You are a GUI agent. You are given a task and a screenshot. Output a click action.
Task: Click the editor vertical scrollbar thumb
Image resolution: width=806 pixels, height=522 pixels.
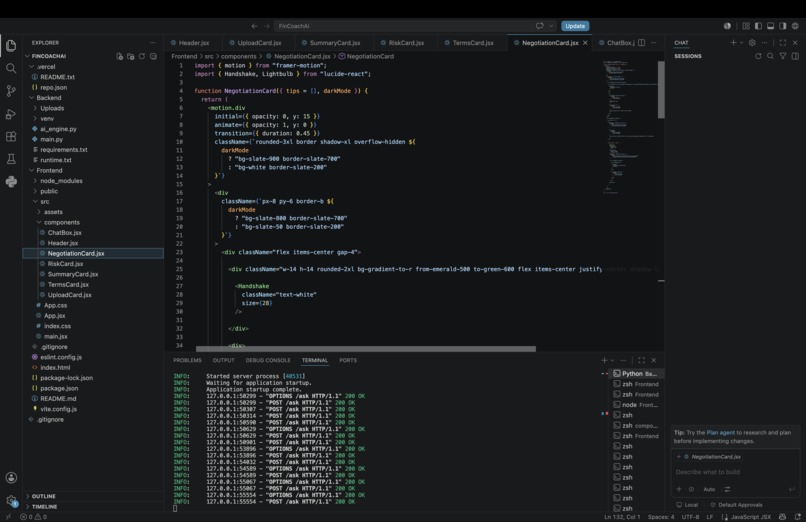[661, 90]
